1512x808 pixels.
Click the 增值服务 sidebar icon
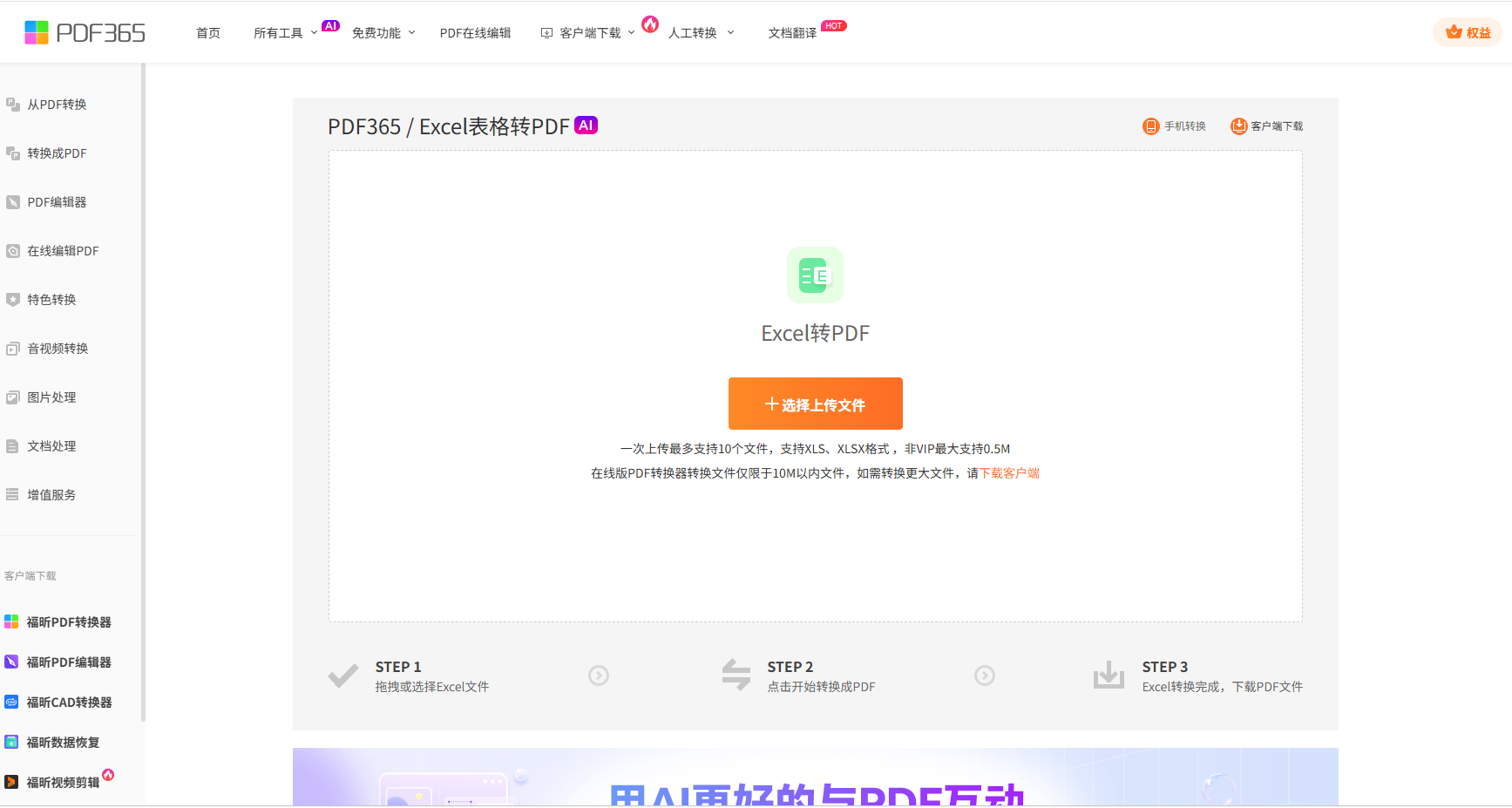click(13, 495)
